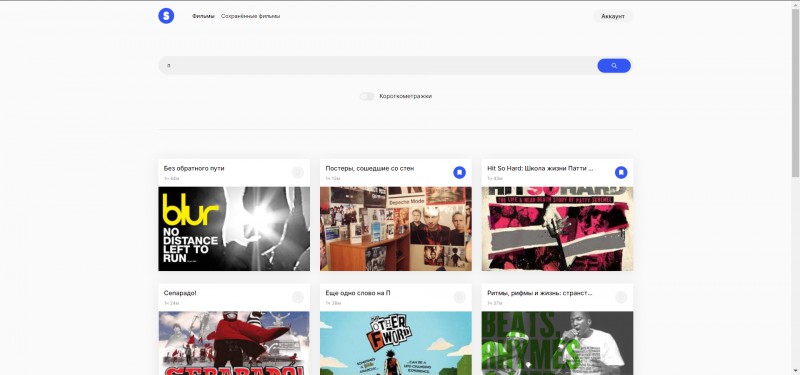Image resolution: width=800 pixels, height=375 pixels.
Task: Toggle the Короткометражки switch
Action: click(x=367, y=96)
